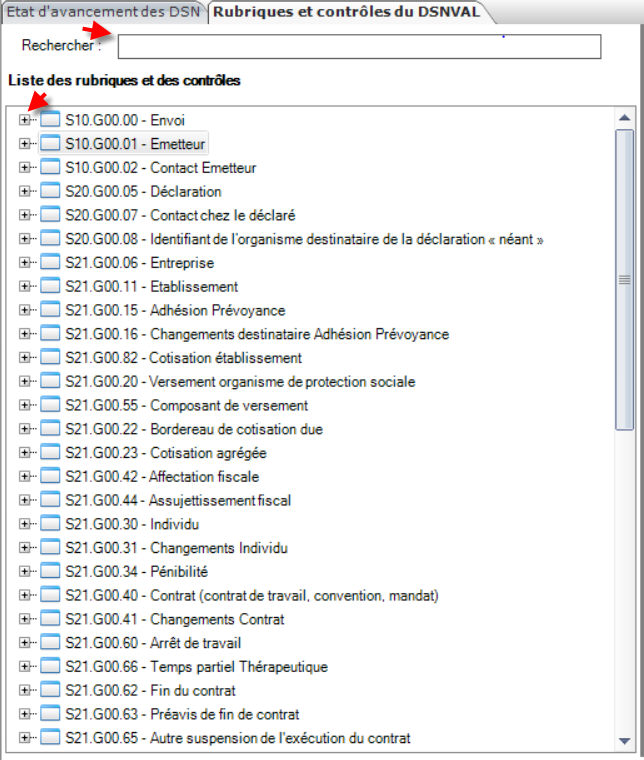Click the folder icon of S21.G00.16 row

pos(50,332)
